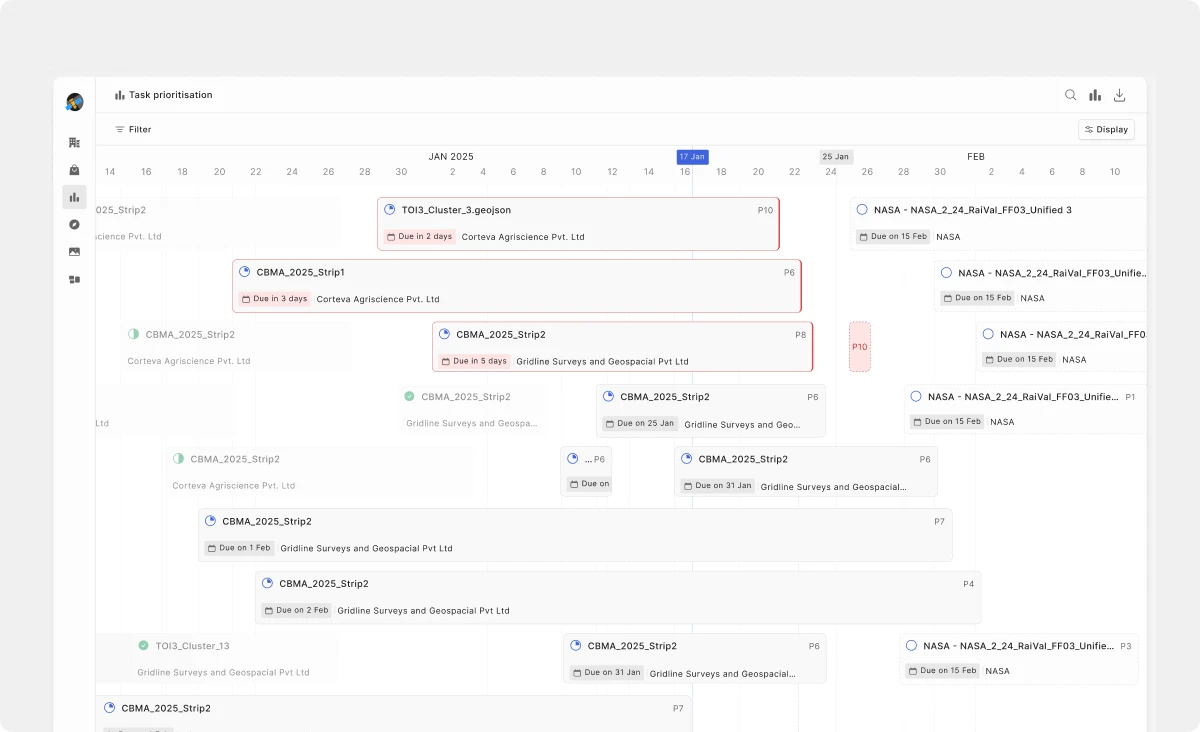
Task: Click green check icon on faded Gridline Strip2 card
Action: (x=409, y=396)
